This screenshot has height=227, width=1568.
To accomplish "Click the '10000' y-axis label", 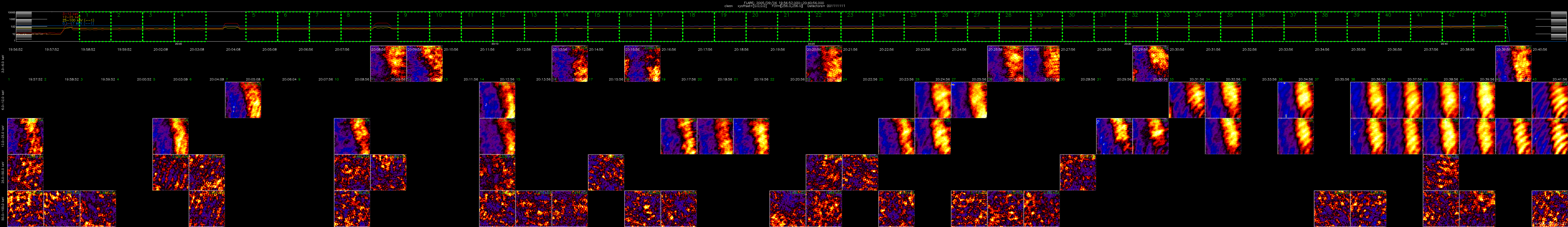I will pyautogui.click(x=12, y=13).
